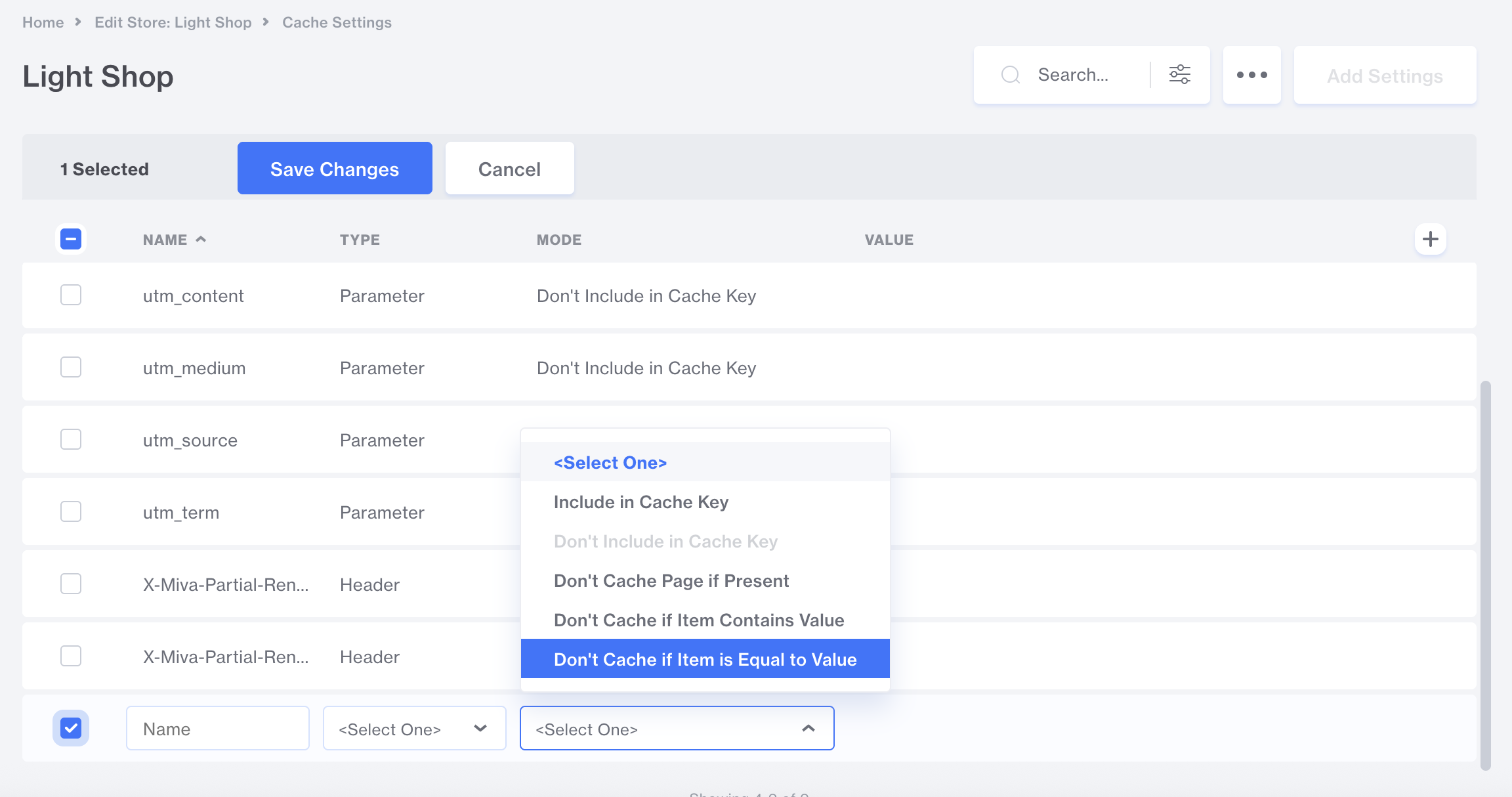This screenshot has height=797, width=1512.
Task: Click the magnifying glass search icon
Action: click(x=1011, y=75)
